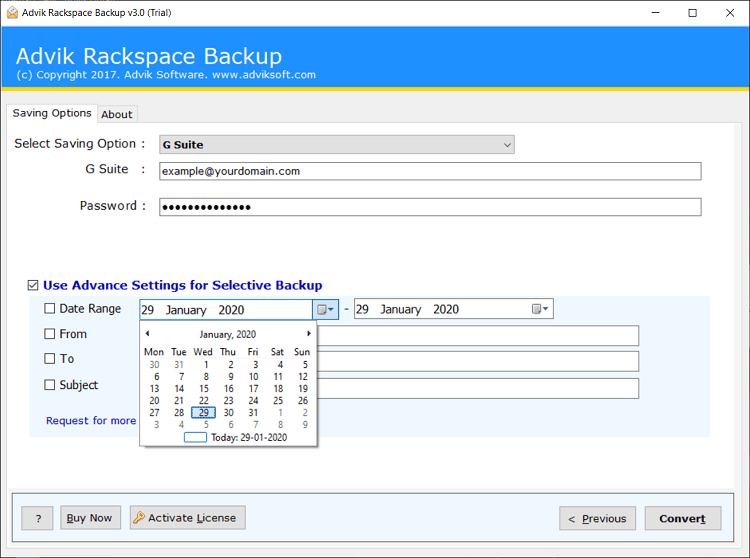Open the Activate License dialog
750x558 pixels.
click(188, 518)
